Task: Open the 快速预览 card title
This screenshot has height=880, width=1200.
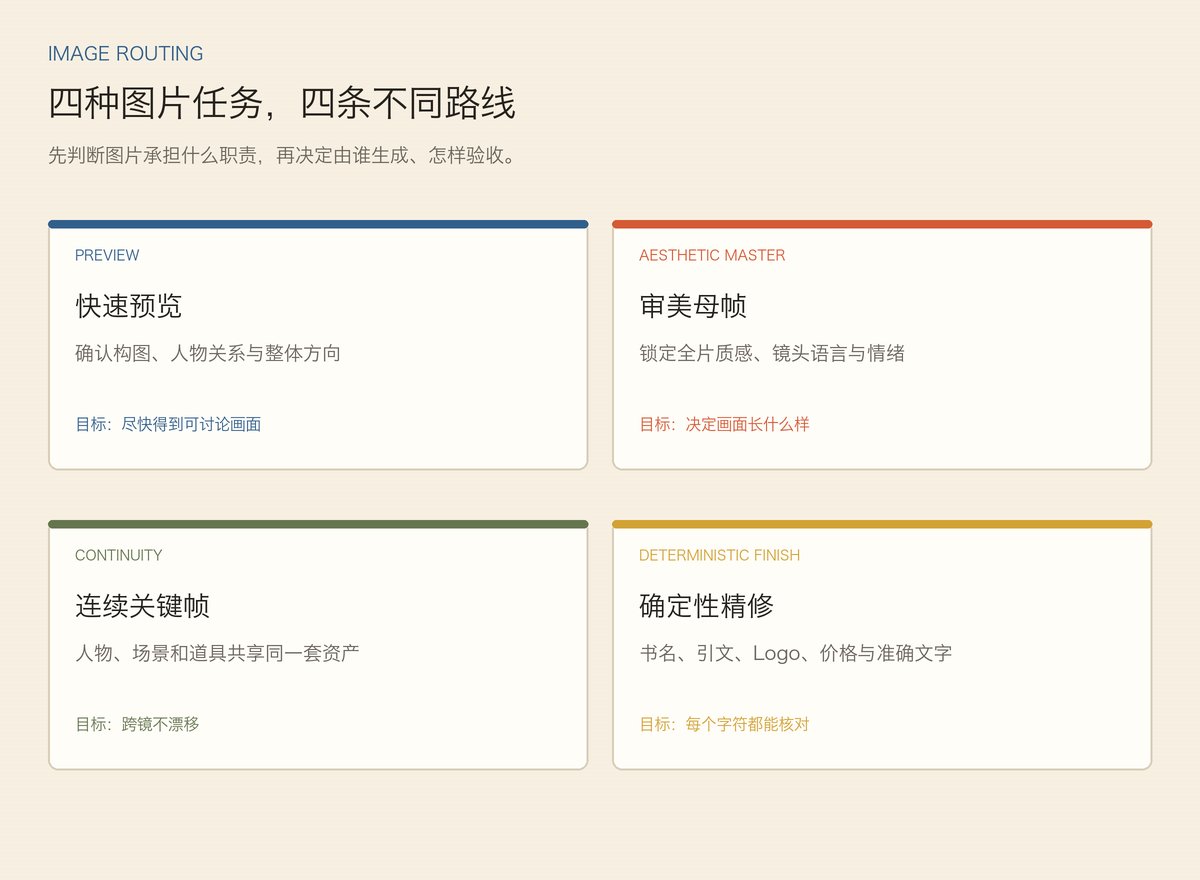Action: 129,306
